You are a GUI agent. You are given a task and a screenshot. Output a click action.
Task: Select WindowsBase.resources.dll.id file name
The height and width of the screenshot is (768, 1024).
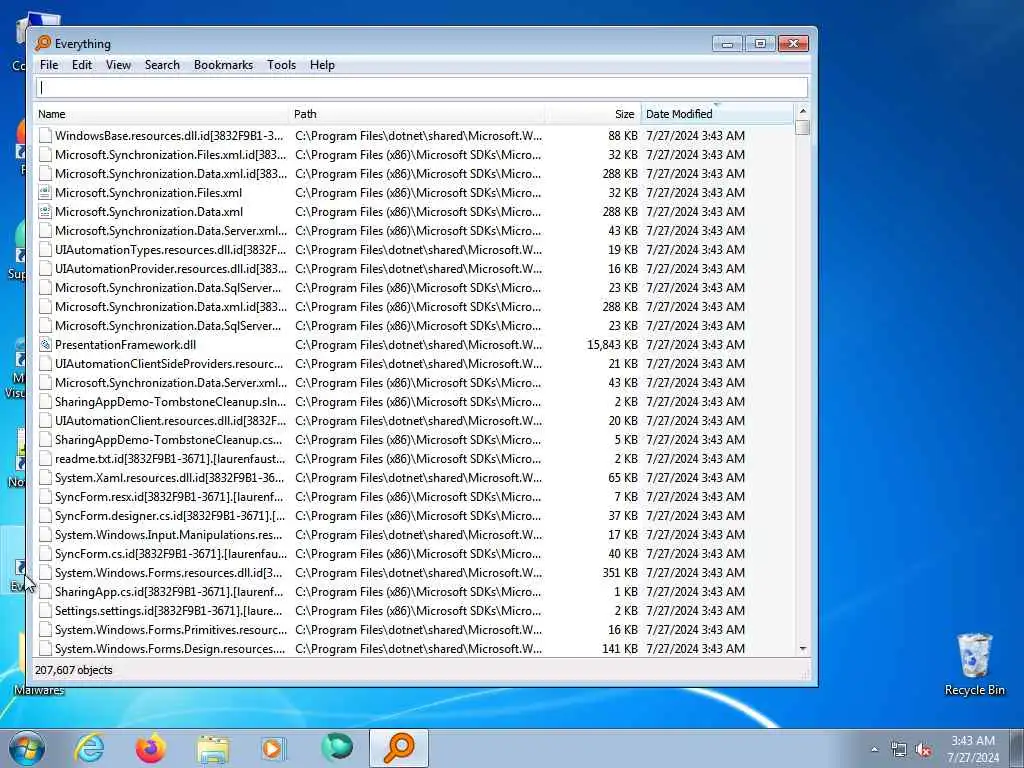tap(169, 135)
